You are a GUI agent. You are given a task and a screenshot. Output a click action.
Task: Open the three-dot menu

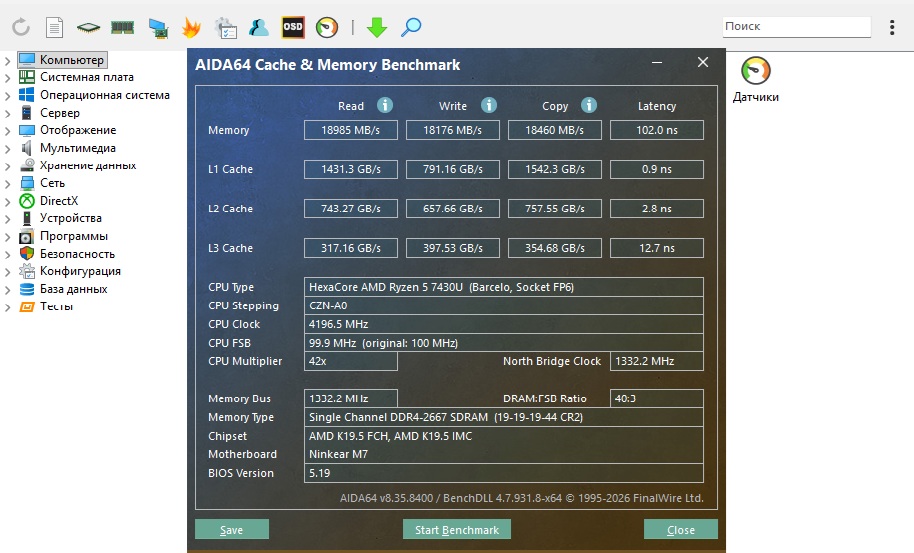(x=892, y=27)
